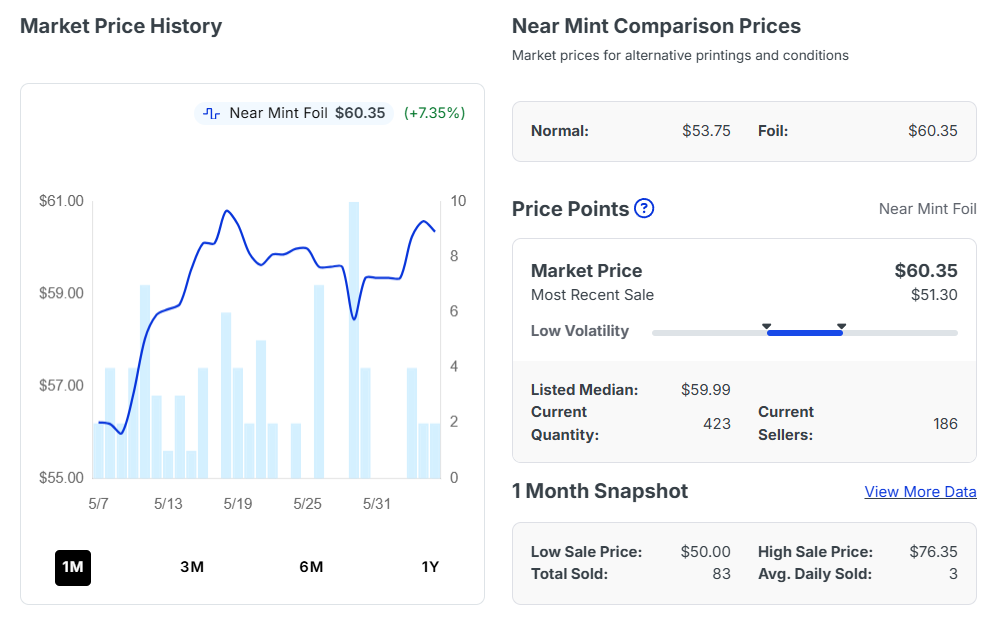
Task: Click the Market Price heading
Action: click(586, 271)
